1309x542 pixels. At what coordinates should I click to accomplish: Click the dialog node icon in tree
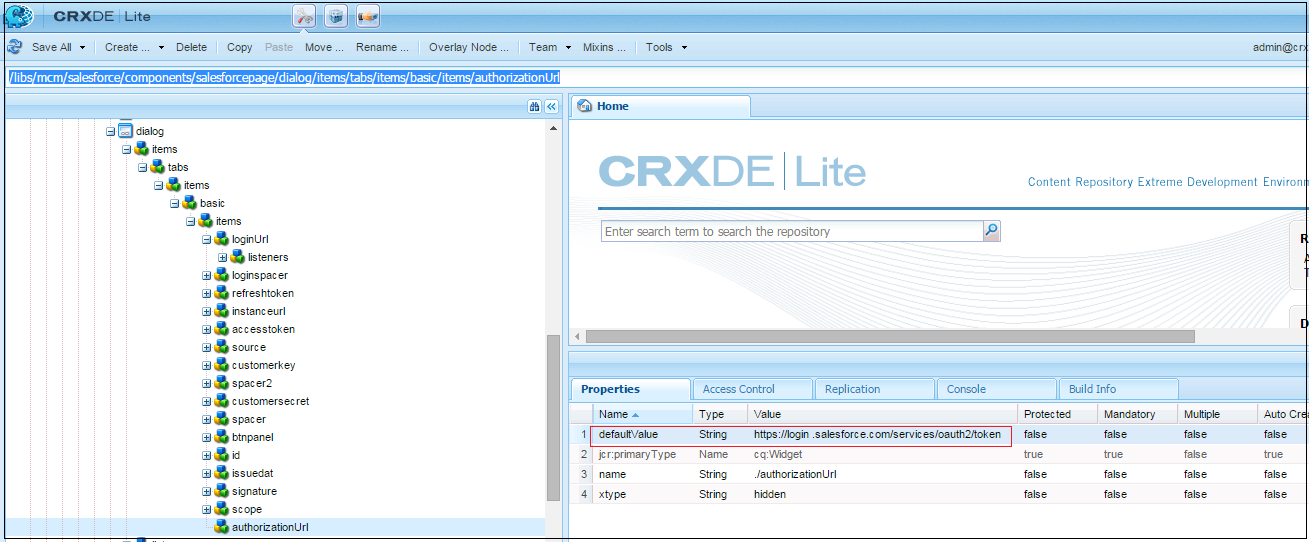click(x=126, y=131)
